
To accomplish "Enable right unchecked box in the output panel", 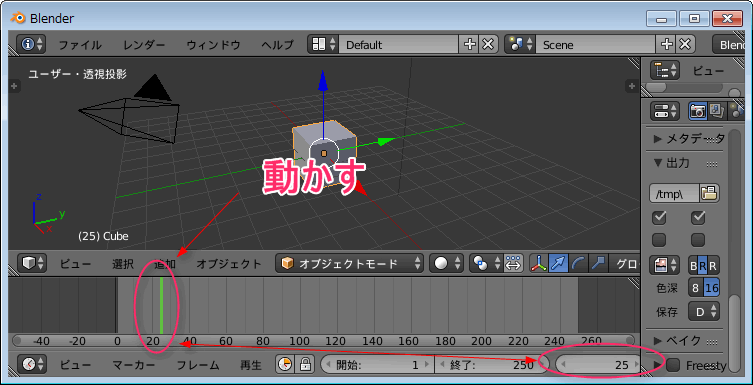I will coord(698,240).
